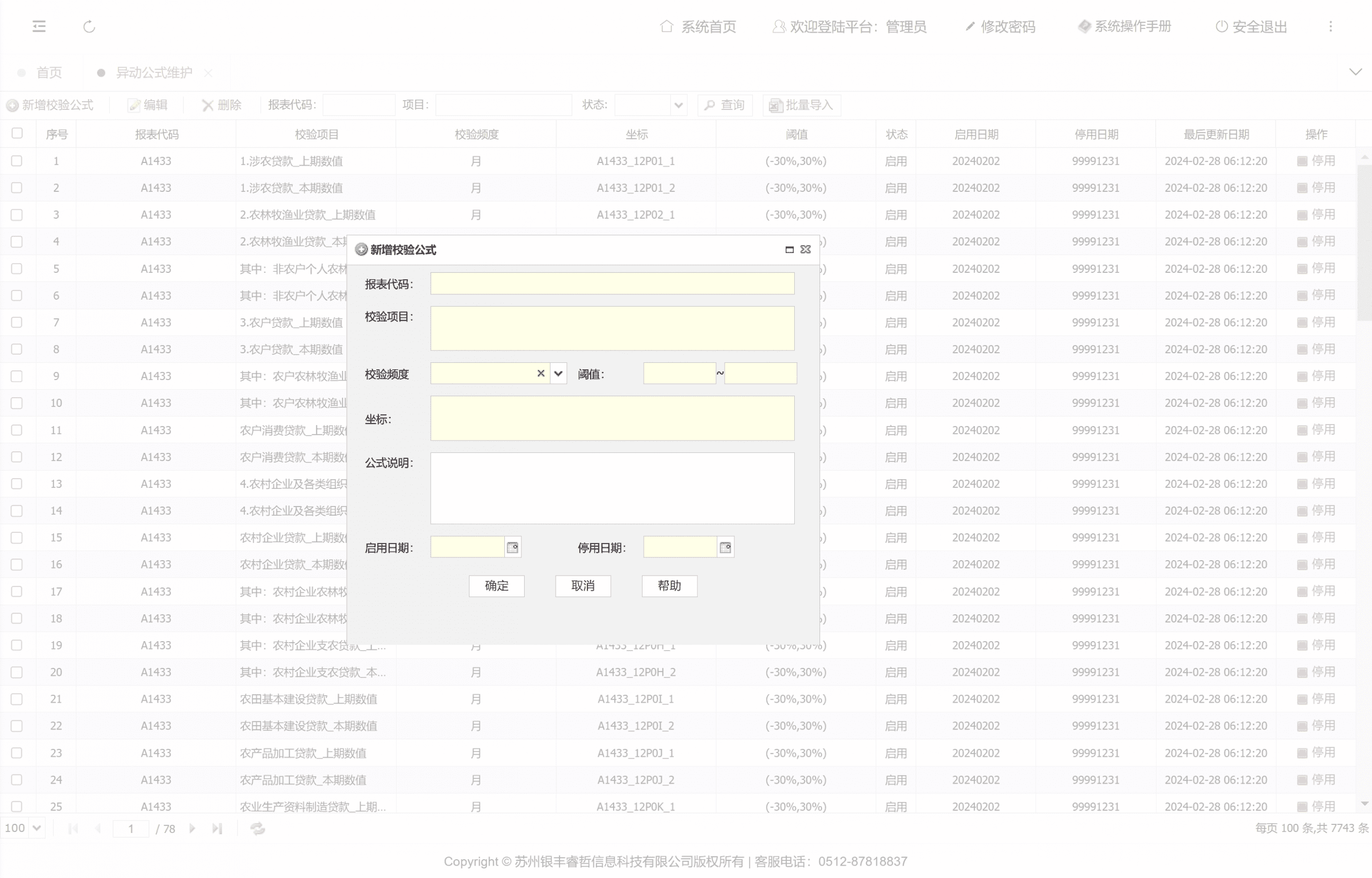Click the 公式说明 text area

[612, 488]
